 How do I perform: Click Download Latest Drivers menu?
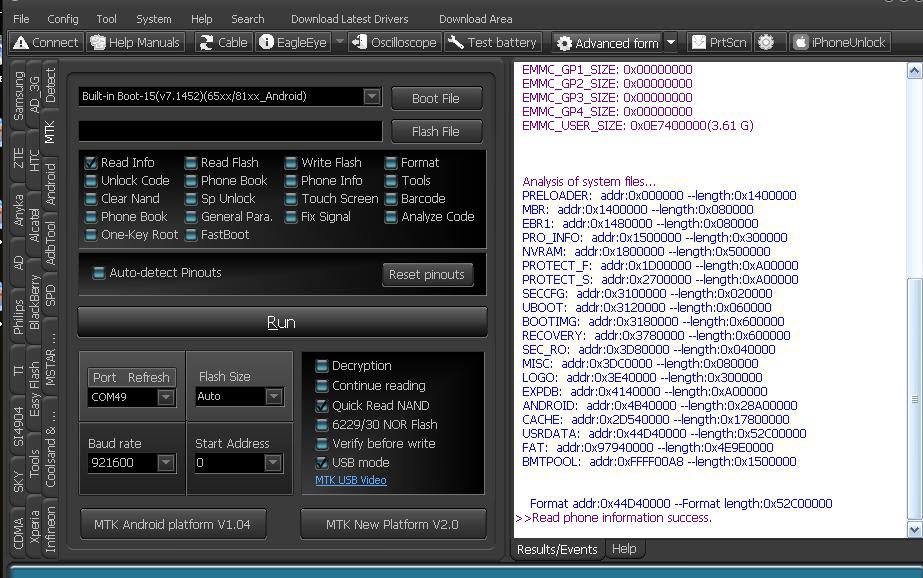click(x=350, y=19)
